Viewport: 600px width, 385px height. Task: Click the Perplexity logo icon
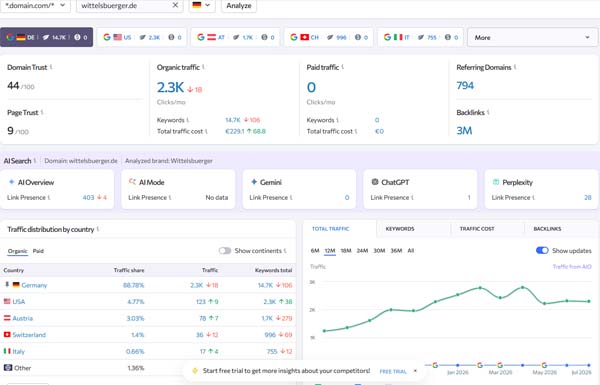(496, 182)
